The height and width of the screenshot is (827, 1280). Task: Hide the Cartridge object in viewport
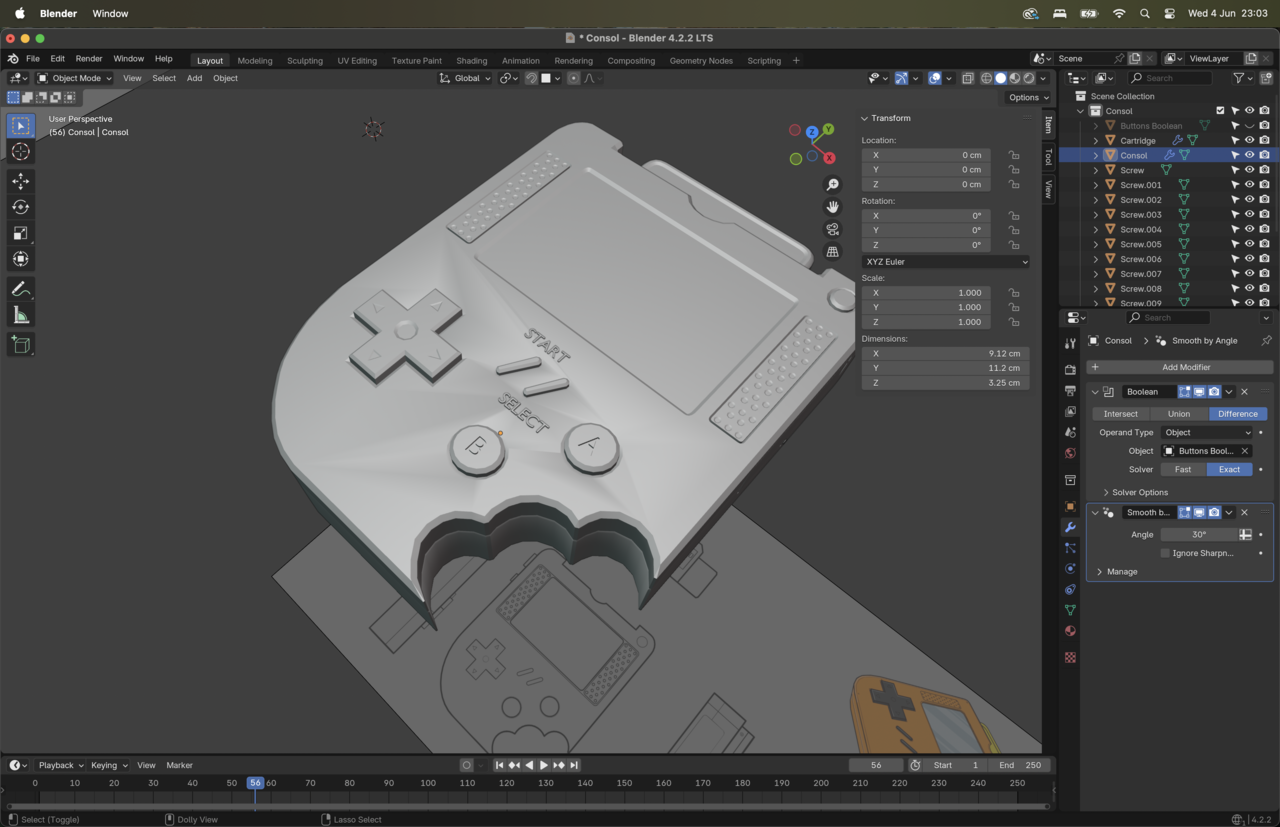[1249, 141]
